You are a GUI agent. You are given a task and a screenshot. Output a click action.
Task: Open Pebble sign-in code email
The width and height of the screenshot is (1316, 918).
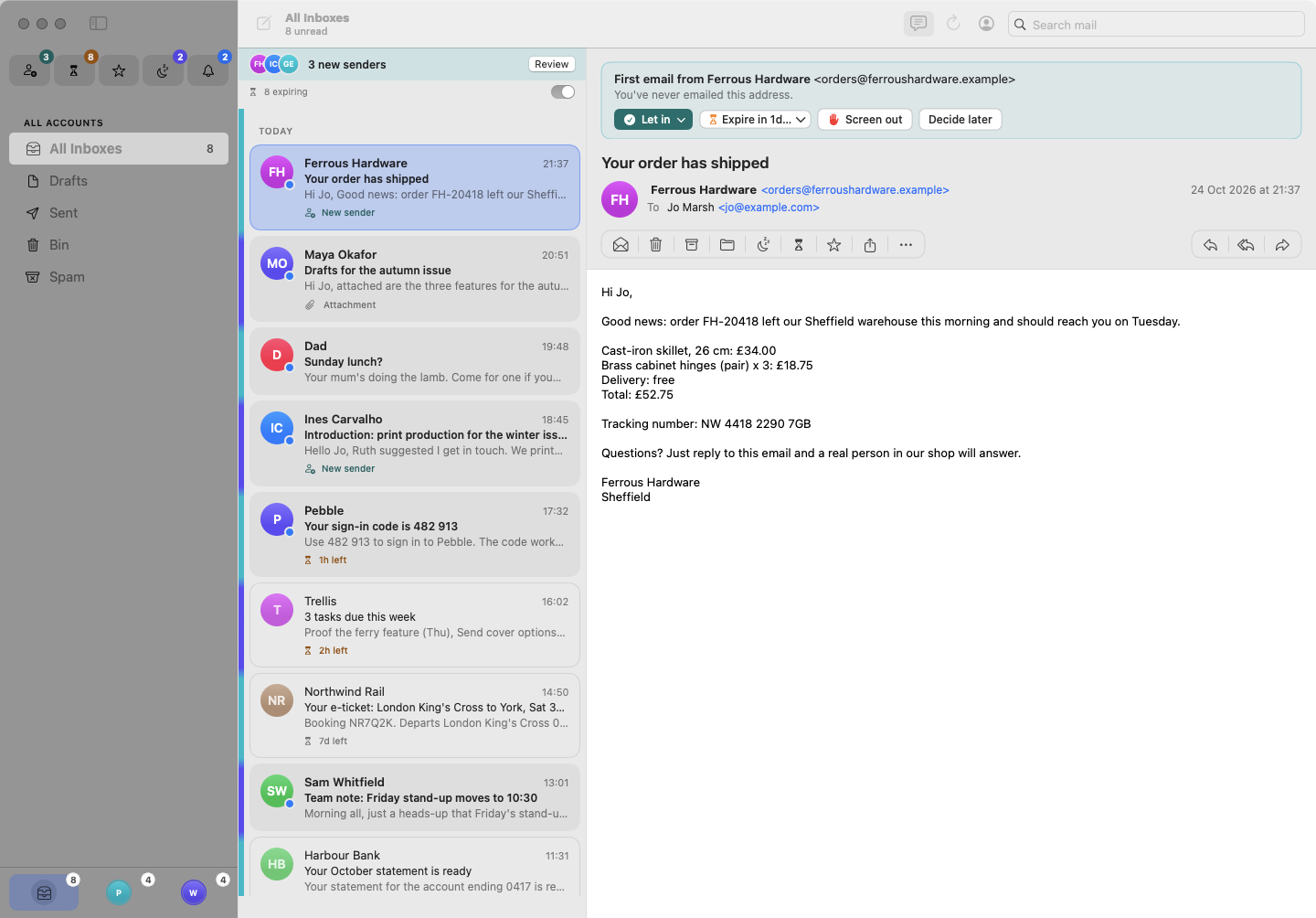coord(415,534)
